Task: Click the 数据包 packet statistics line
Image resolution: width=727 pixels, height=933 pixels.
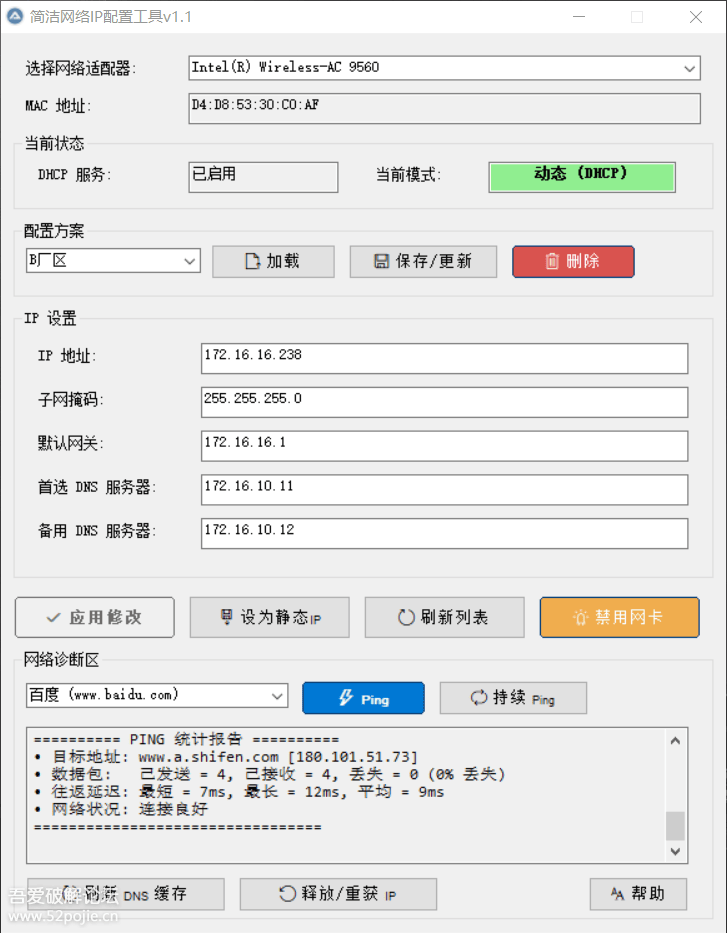Action: tap(270, 774)
